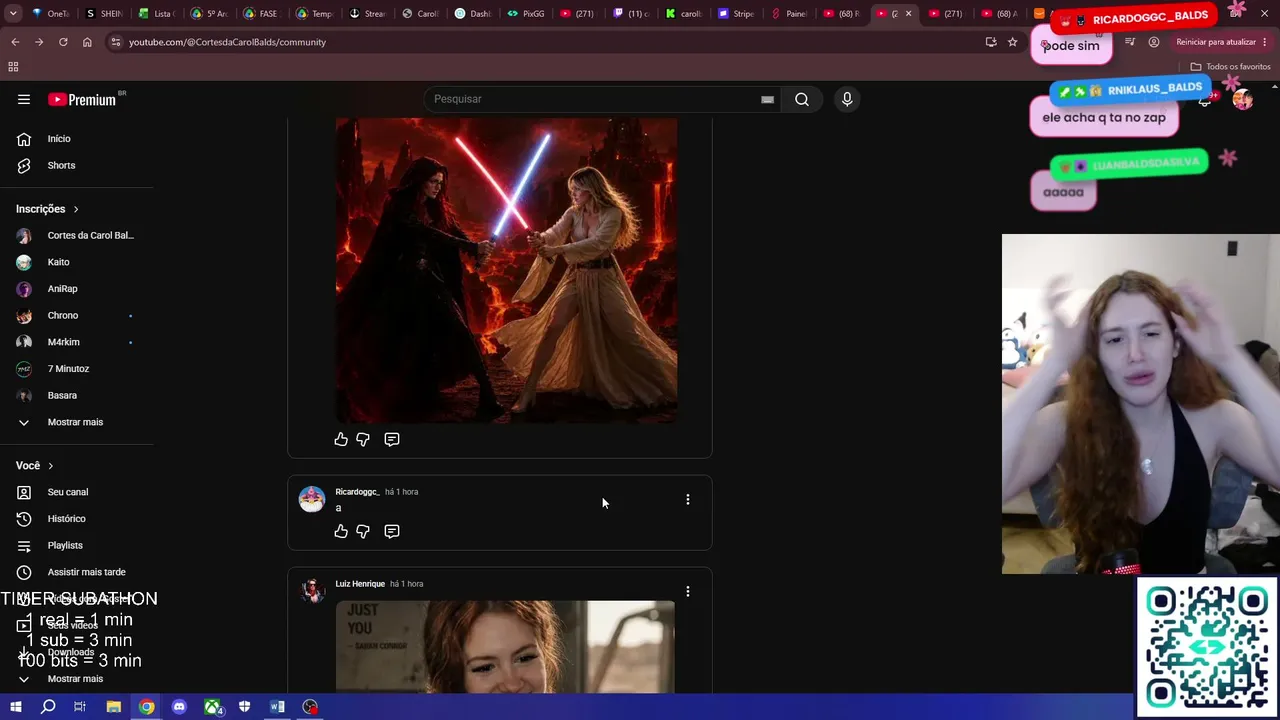1280x720 pixels.
Task: Switch to the SHEIN browser tab
Action: [x=104, y=14]
